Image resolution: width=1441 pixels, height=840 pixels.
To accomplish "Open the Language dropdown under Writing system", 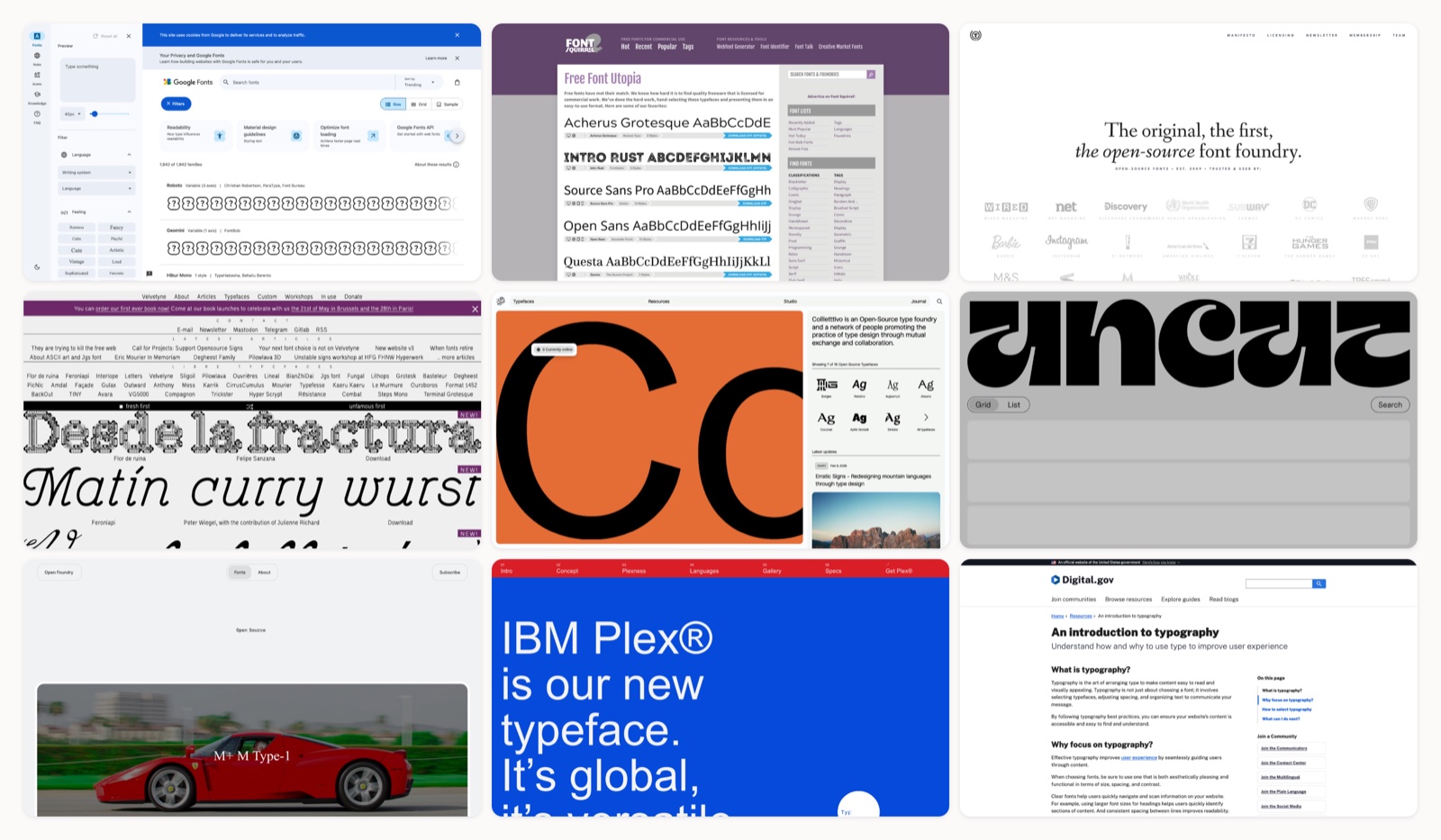I will (x=96, y=189).
